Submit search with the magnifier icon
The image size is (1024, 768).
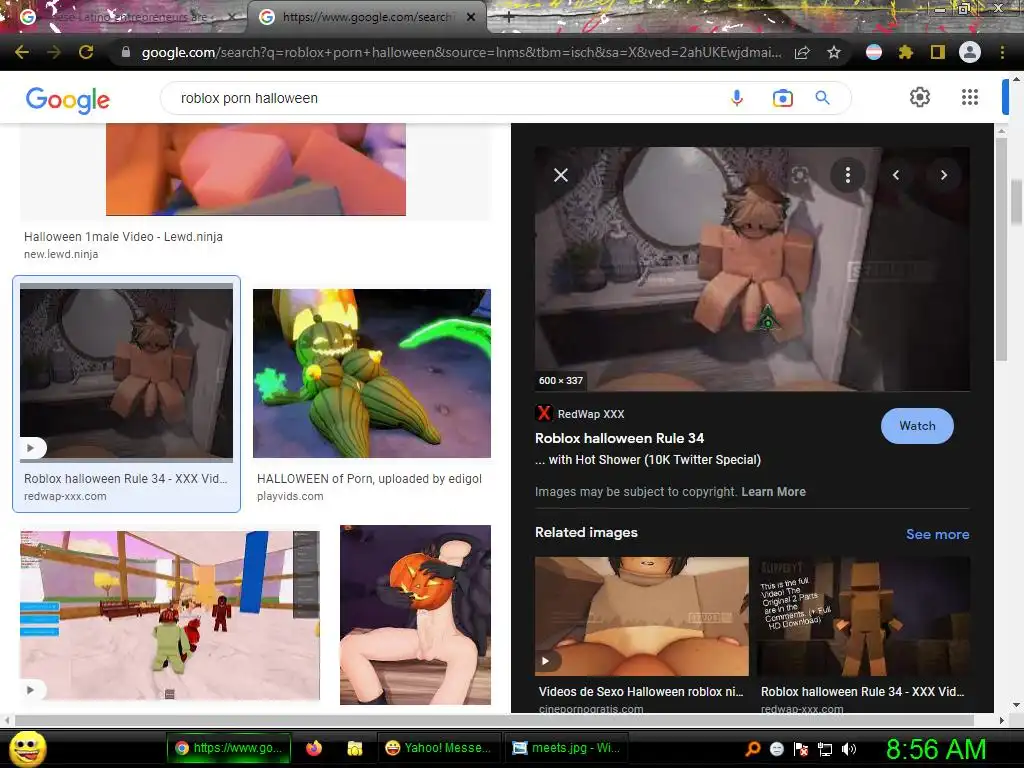pos(823,98)
